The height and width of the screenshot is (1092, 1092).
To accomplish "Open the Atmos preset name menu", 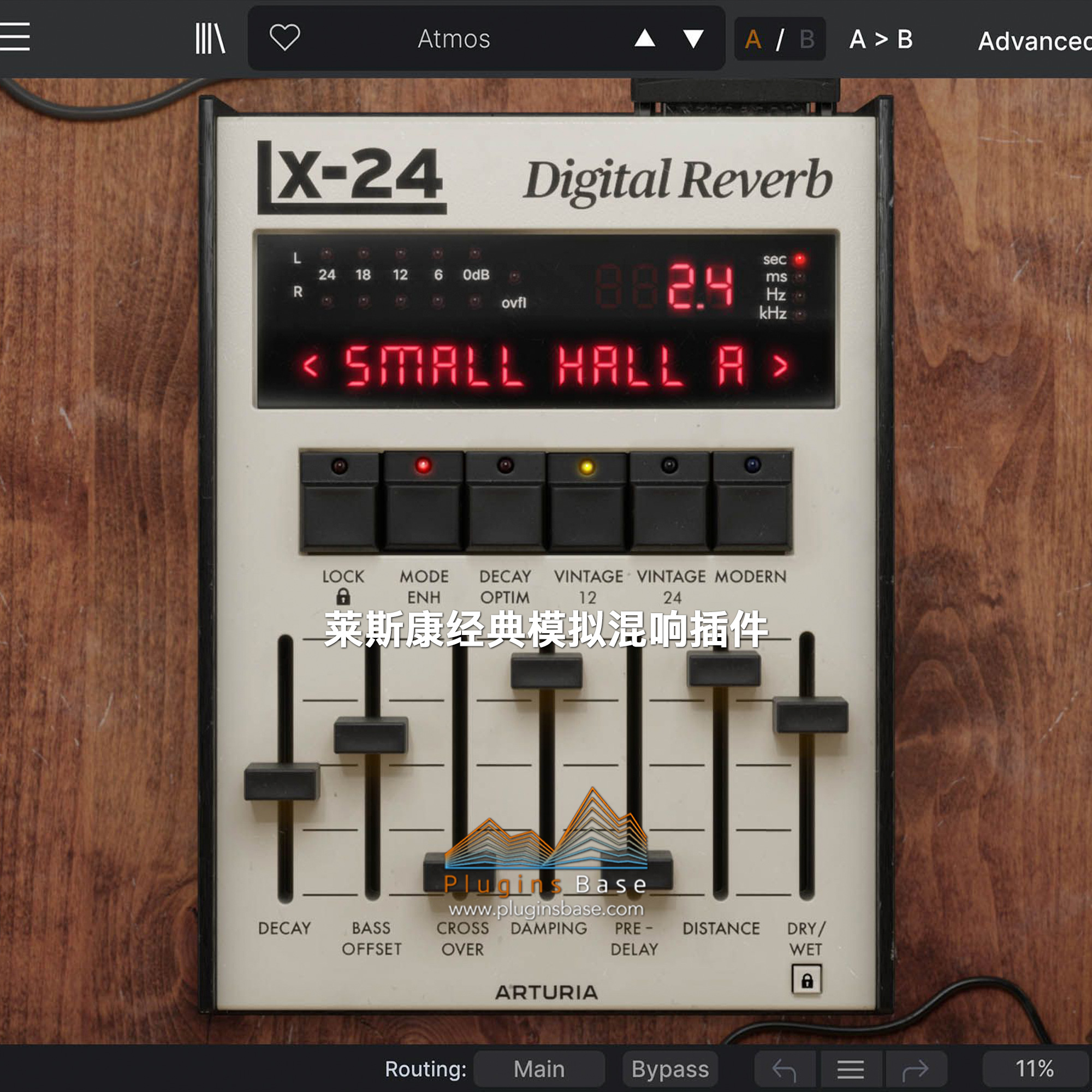I will coord(453,39).
